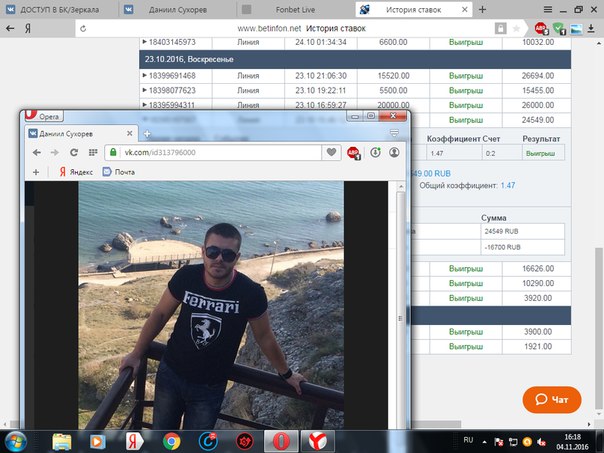Open the Windows Start menu
The width and height of the screenshot is (604, 453).
[15, 441]
